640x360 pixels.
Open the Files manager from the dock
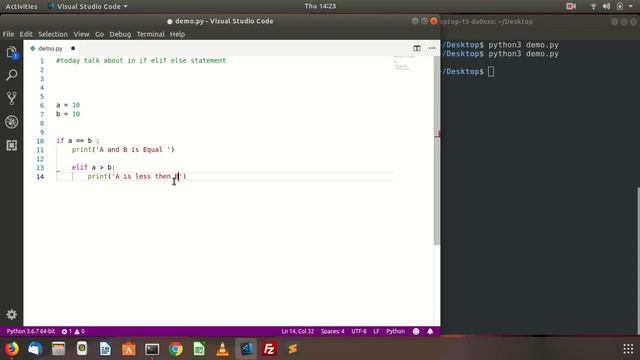[x=58, y=349]
